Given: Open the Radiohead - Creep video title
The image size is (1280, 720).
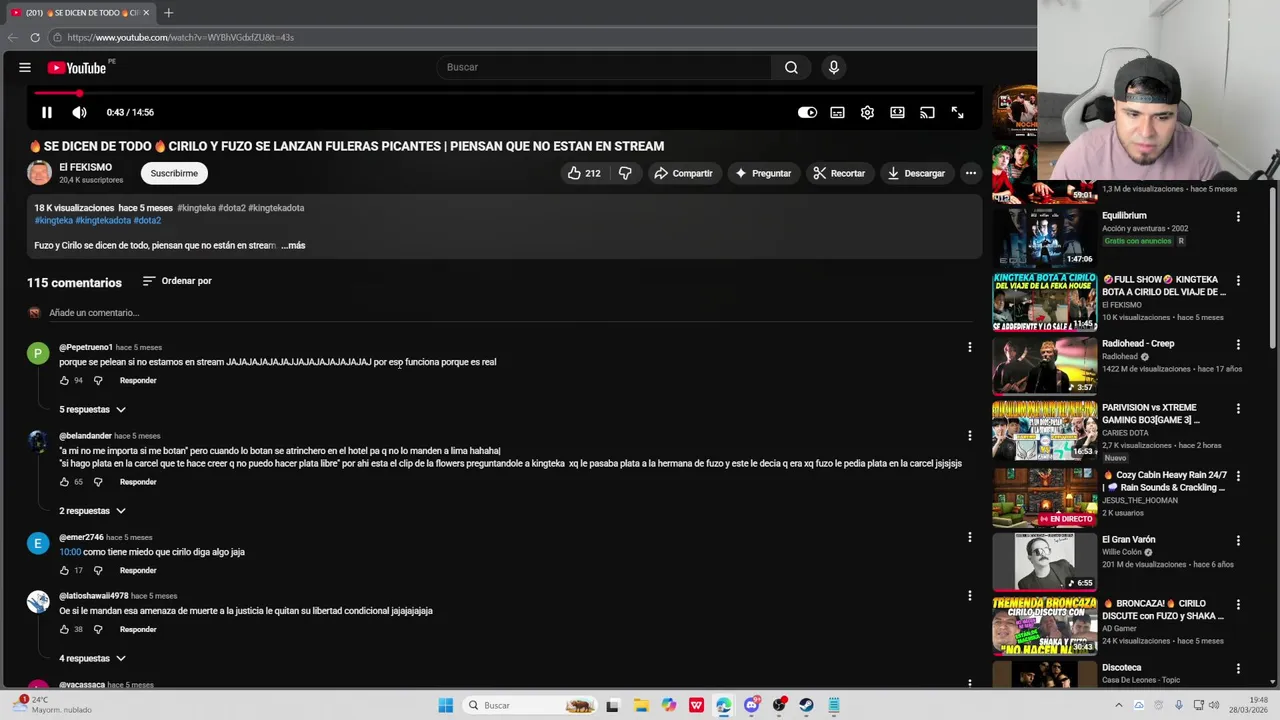Looking at the screenshot, I should 1138,343.
